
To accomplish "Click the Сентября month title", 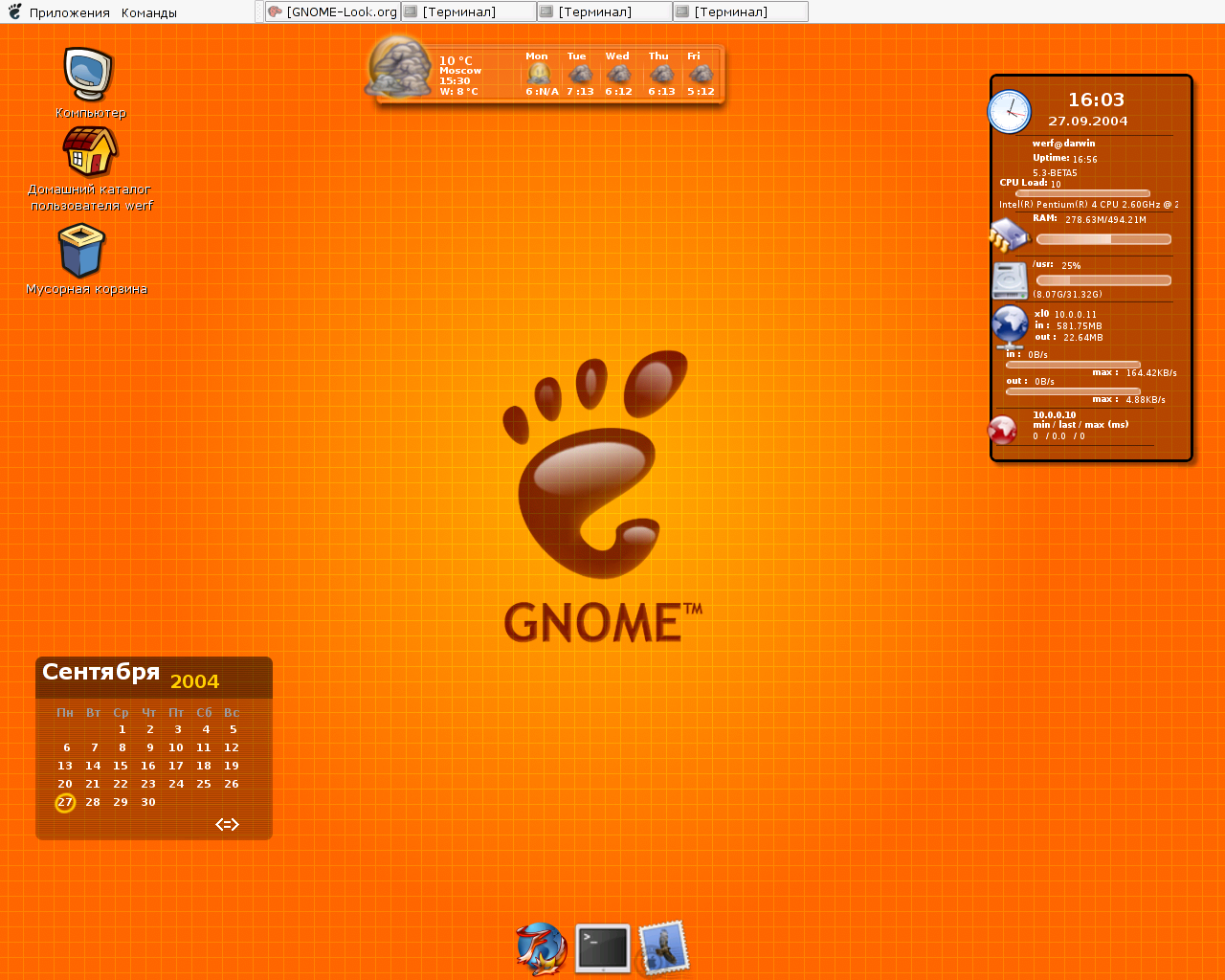I will pos(101,672).
